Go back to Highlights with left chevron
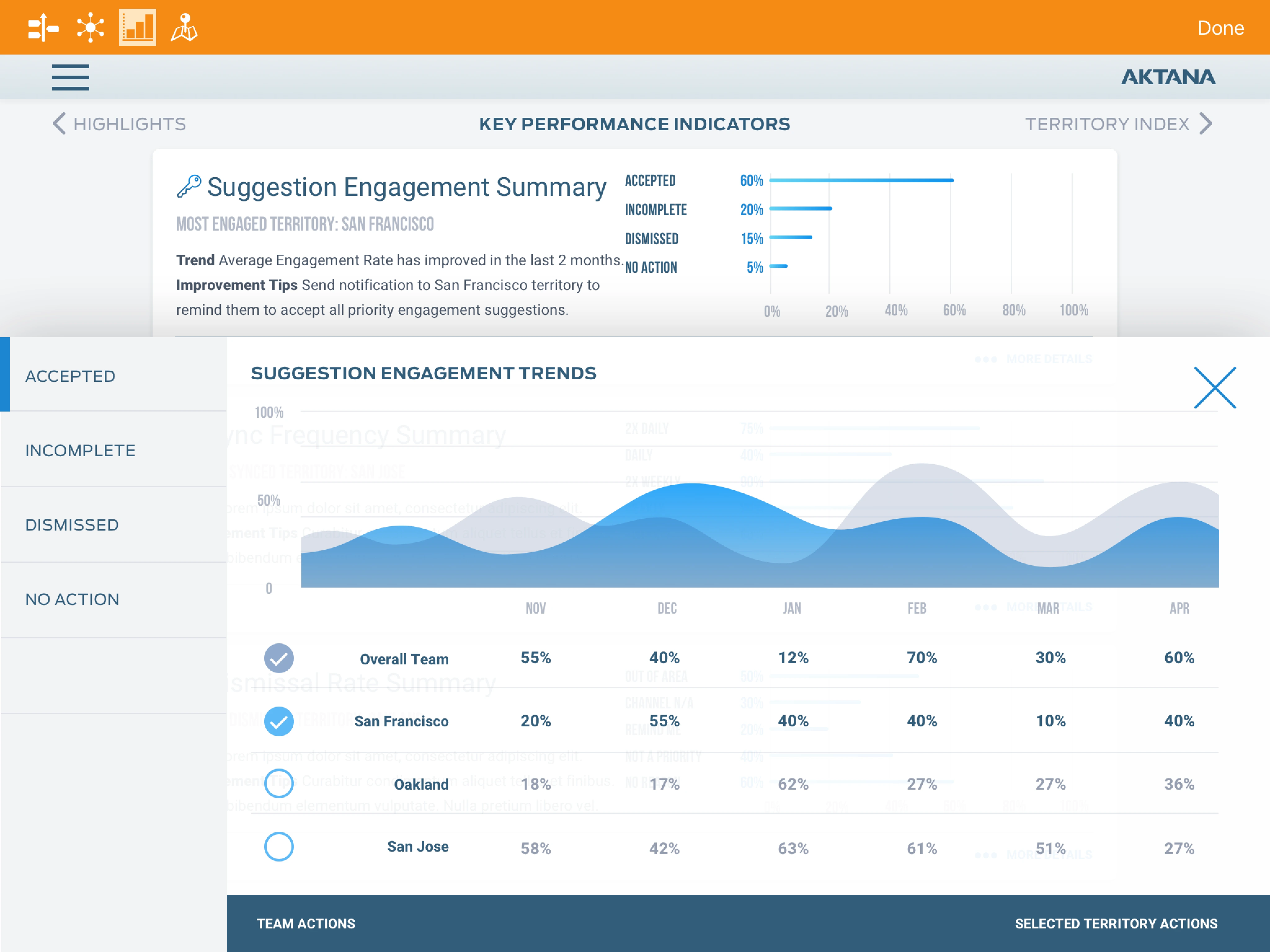1270x952 pixels. pyautogui.click(x=60, y=124)
